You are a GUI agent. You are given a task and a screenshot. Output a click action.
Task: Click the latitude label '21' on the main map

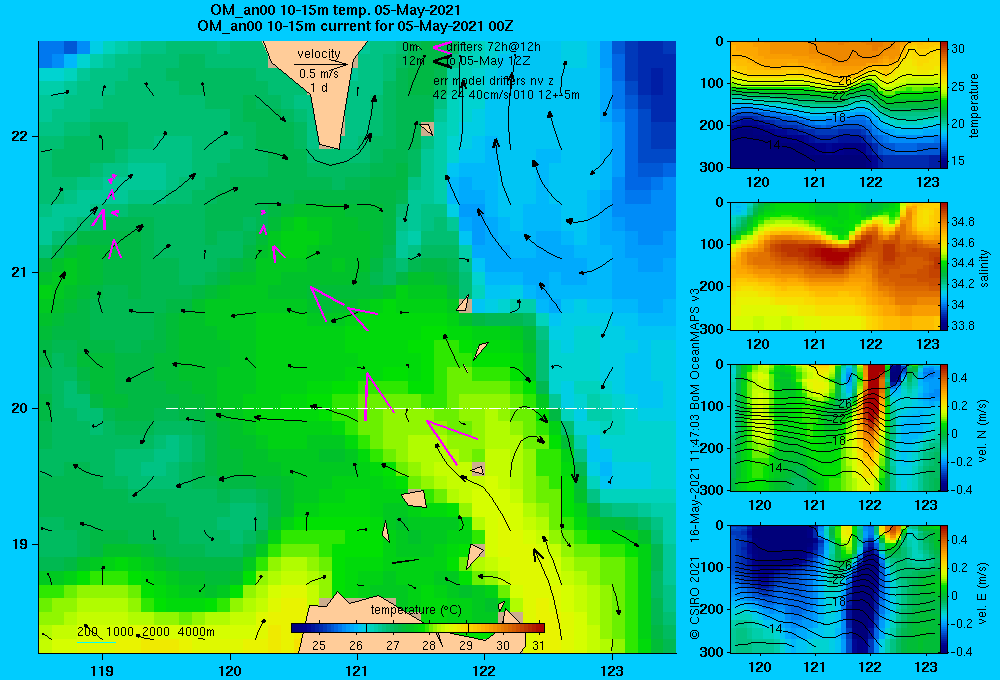(x=19, y=272)
